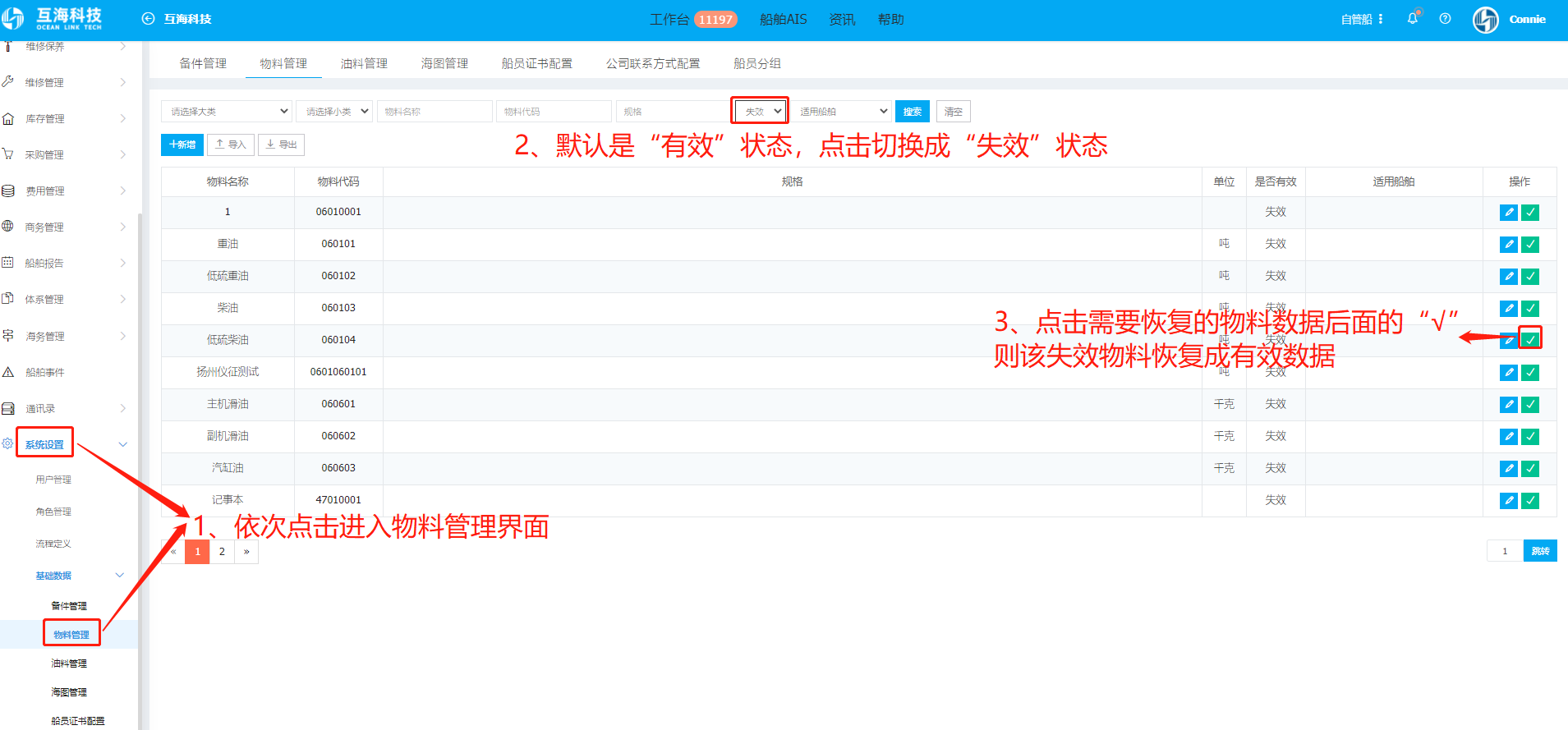Click next page arrow in pagination
This screenshot has height=730, width=1568.
[246, 552]
